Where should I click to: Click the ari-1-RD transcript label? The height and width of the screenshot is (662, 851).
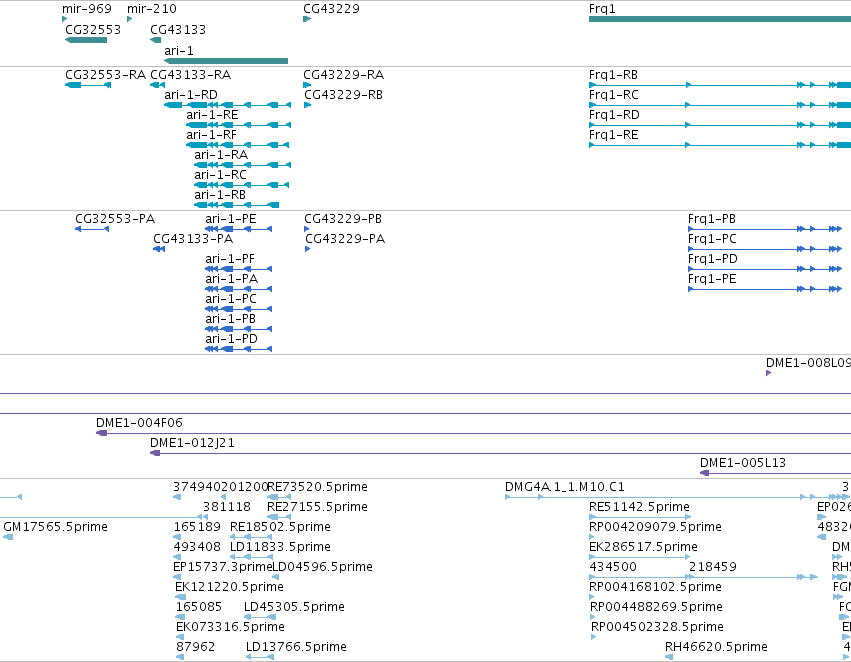coord(191,94)
